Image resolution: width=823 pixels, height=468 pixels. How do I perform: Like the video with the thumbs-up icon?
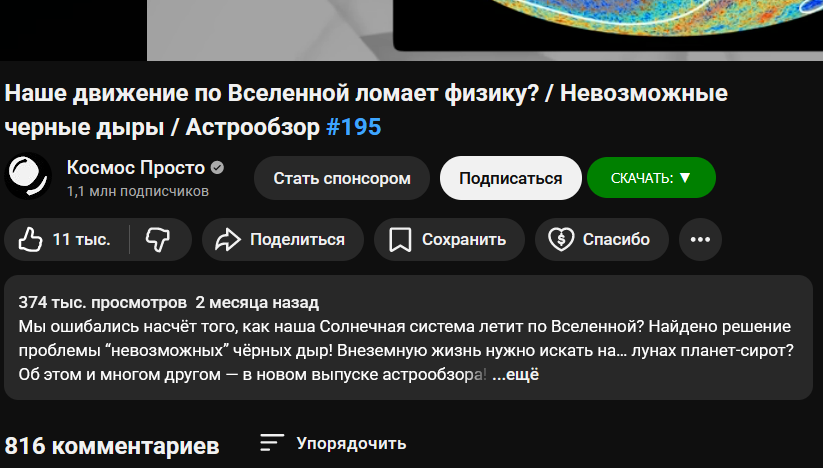pyautogui.click(x=31, y=240)
